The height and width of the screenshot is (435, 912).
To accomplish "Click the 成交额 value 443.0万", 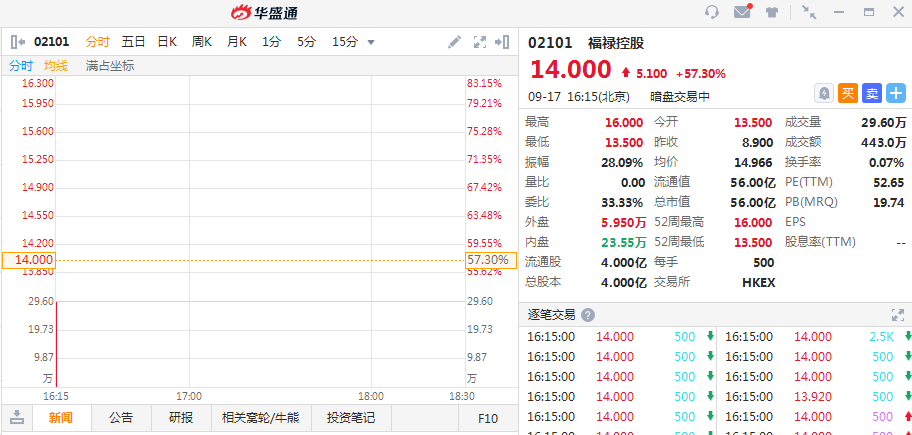I will pyautogui.click(x=884, y=142).
